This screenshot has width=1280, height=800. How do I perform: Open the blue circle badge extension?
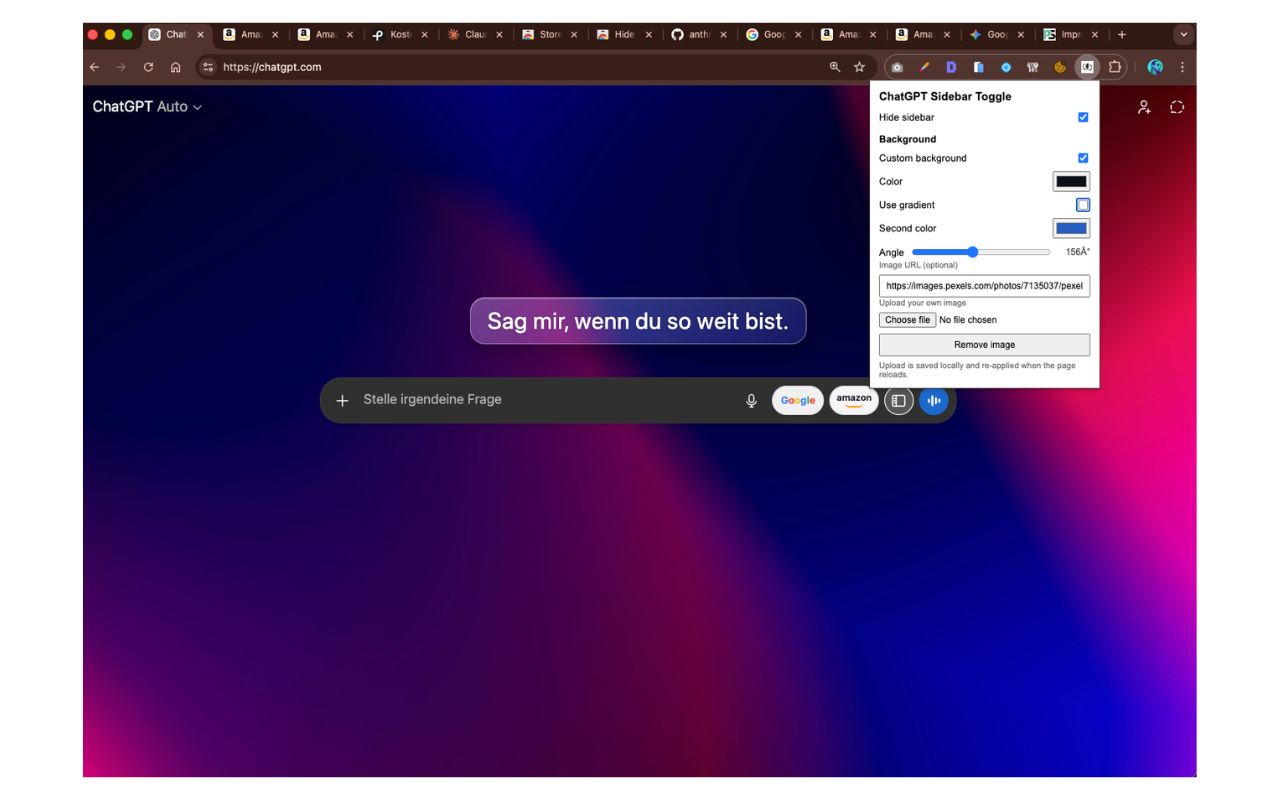click(1005, 67)
